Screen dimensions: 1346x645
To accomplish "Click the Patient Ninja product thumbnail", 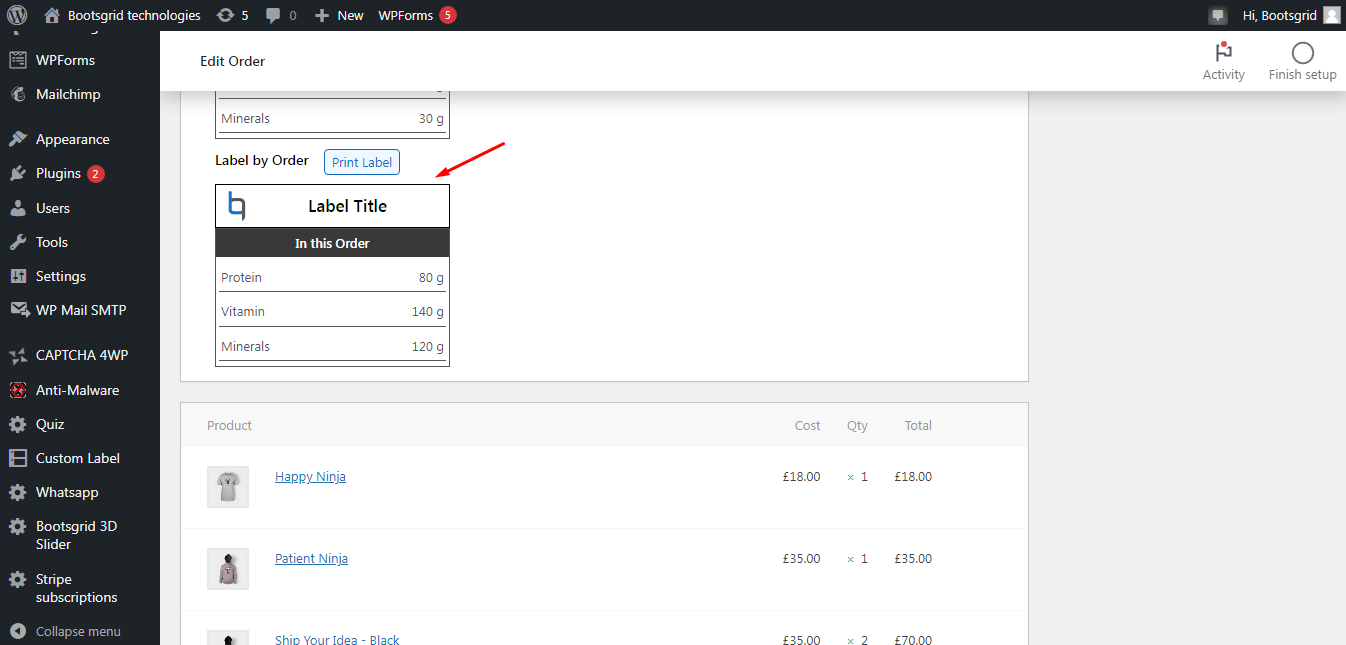I will coord(228,569).
